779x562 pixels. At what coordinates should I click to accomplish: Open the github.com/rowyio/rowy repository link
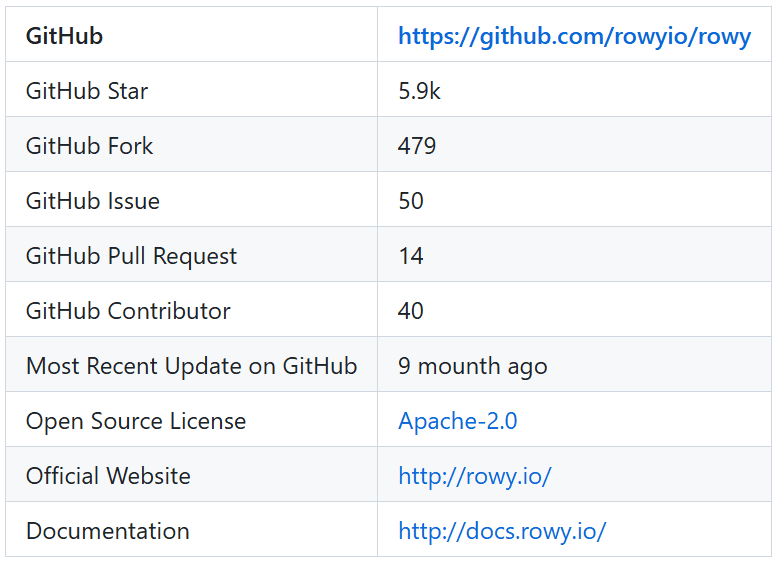coord(574,36)
